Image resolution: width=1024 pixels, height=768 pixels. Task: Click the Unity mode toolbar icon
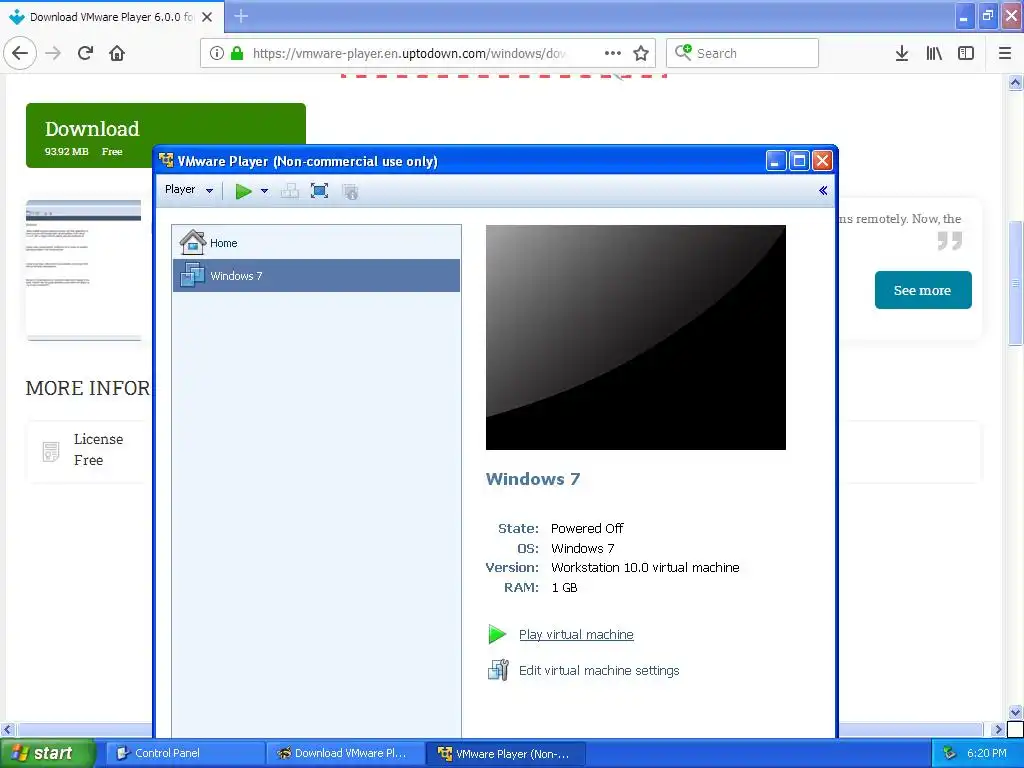click(x=351, y=191)
